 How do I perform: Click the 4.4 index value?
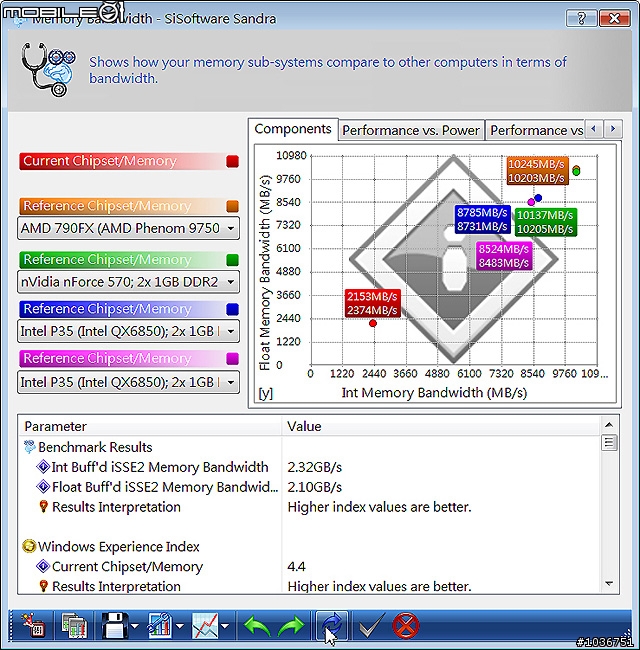pyautogui.click(x=296, y=566)
